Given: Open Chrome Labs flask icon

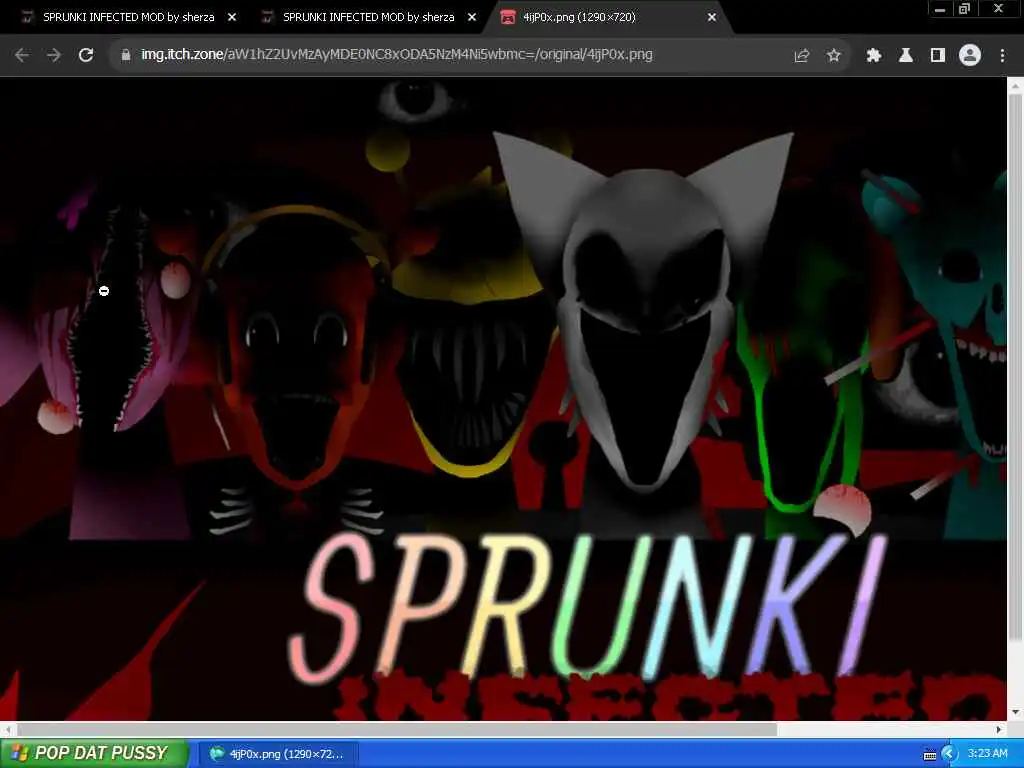Looking at the screenshot, I should [906, 56].
